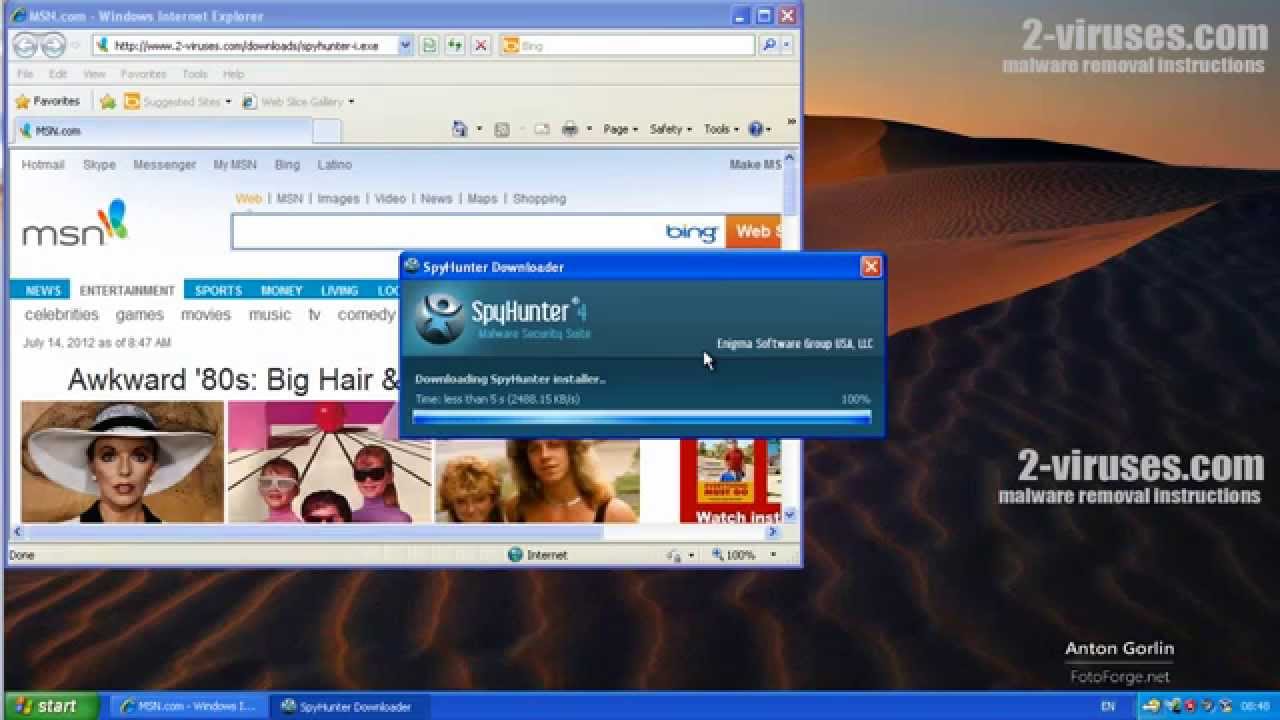
Task: Open the Tools dropdown in command bar
Action: [x=721, y=129]
